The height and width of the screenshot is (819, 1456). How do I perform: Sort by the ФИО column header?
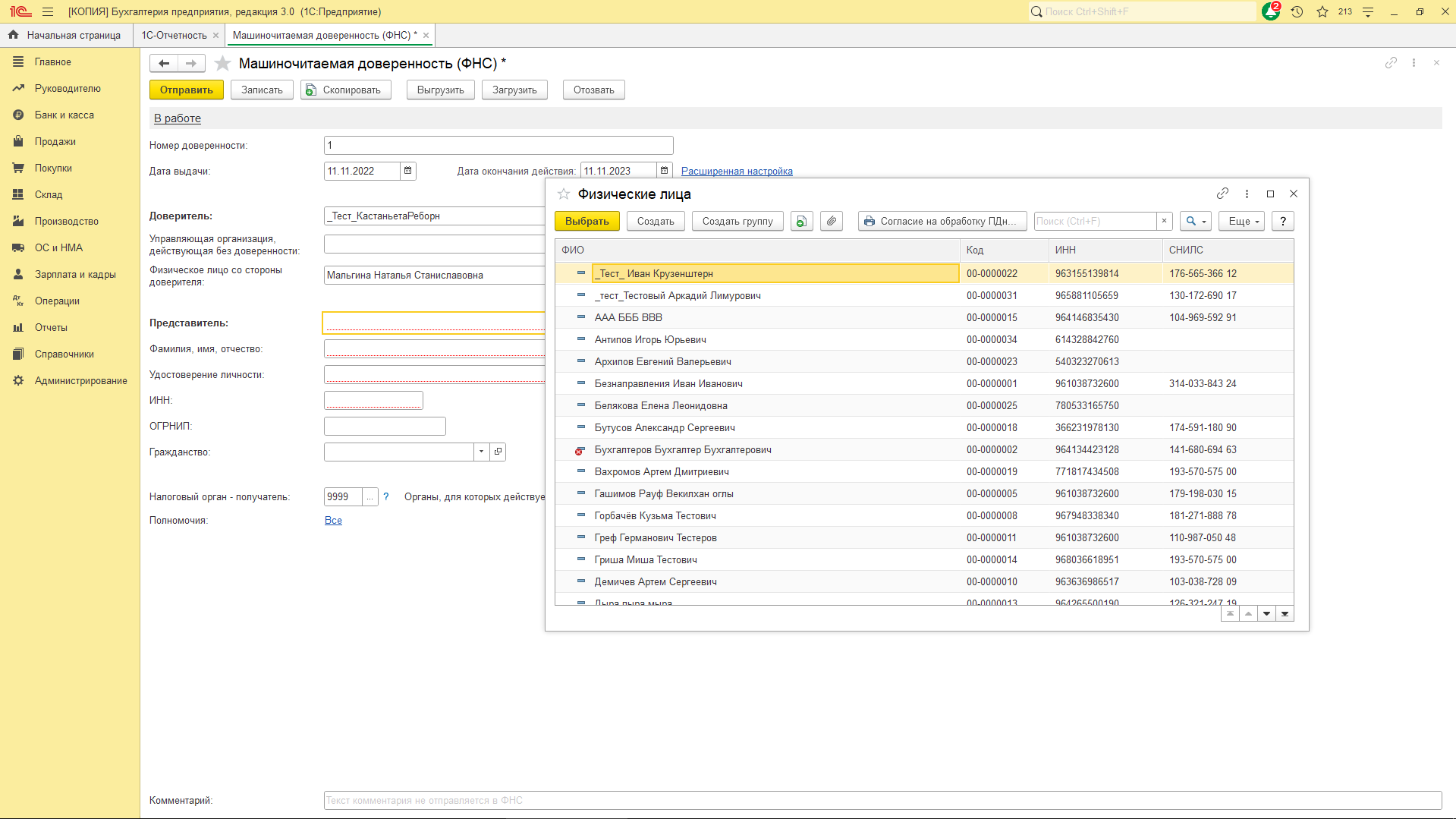[x=757, y=250]
